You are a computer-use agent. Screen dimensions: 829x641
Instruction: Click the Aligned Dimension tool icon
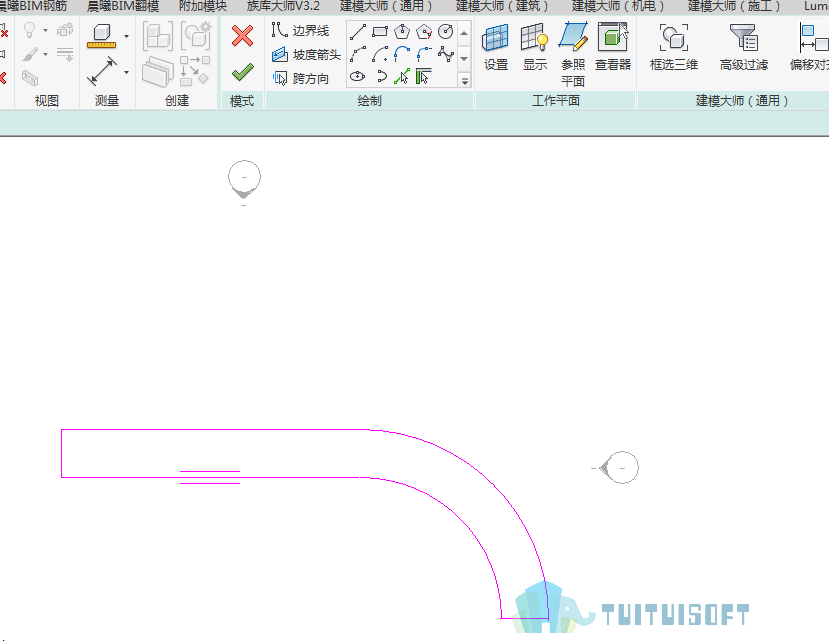pyautogui.click(x=102, y=71)
